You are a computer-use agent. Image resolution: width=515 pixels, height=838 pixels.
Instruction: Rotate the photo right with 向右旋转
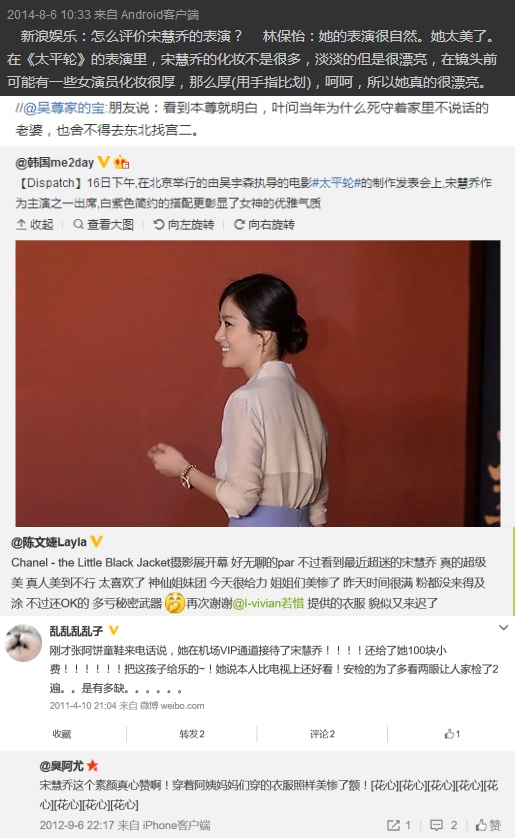[x=264, y=224]
